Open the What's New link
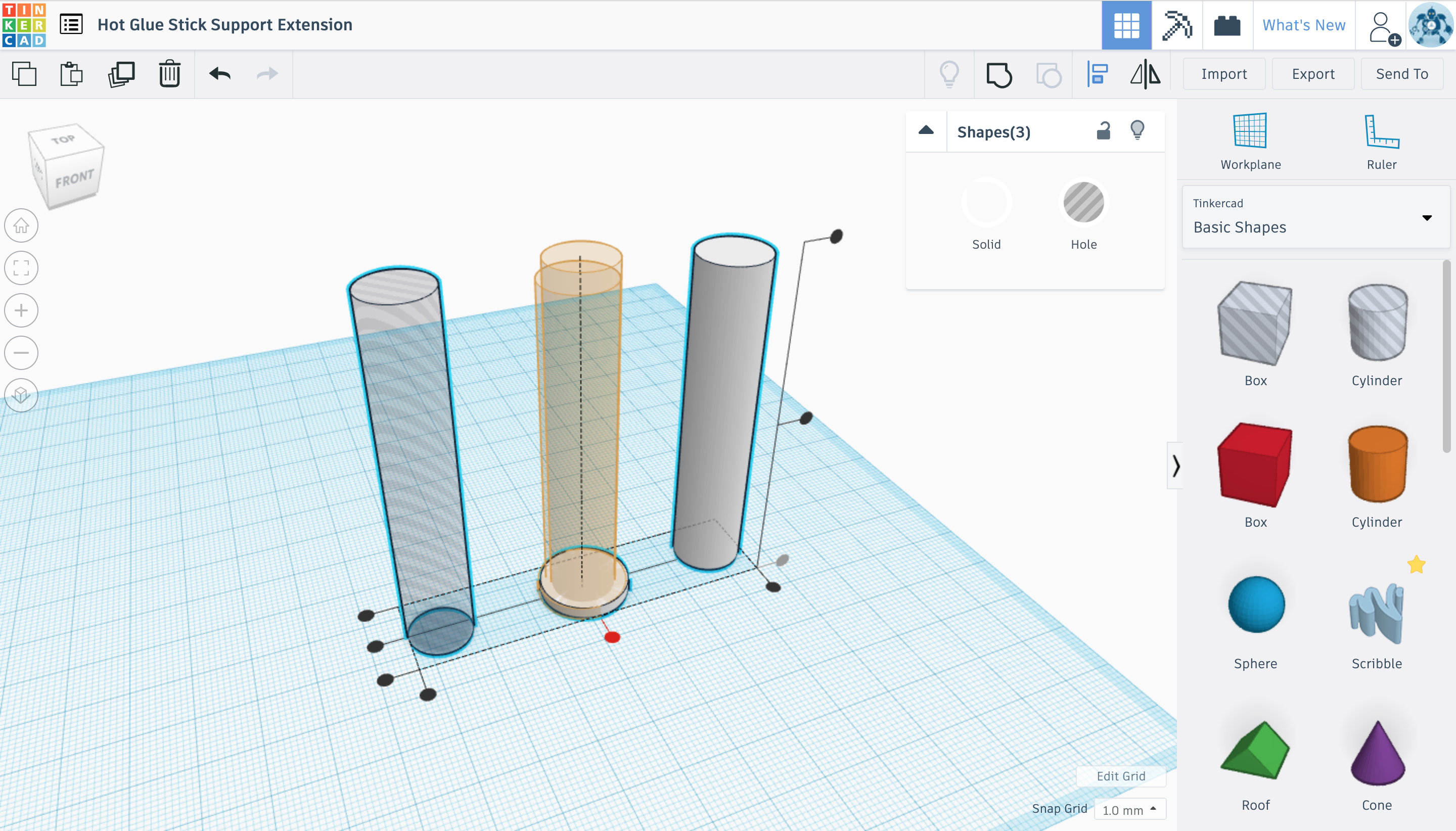 (x=1303, y=25)
